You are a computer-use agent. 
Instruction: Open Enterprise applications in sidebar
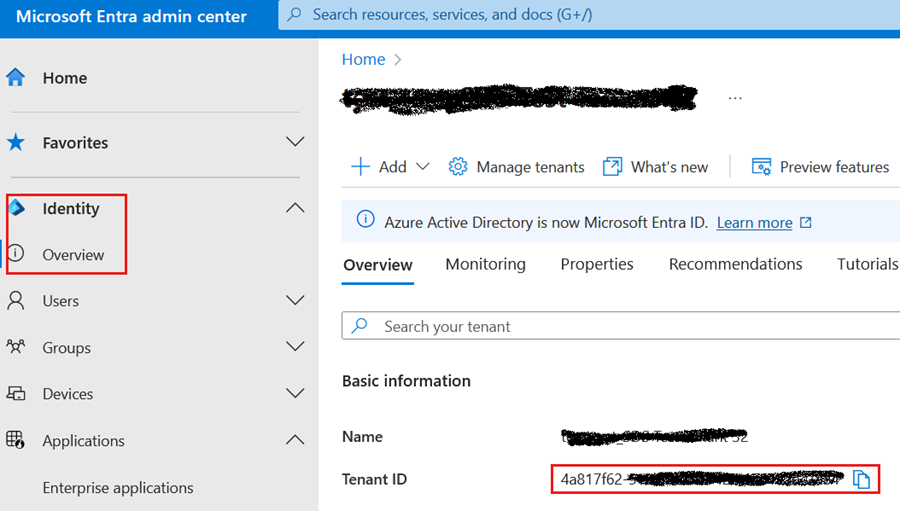(x=118, y=487)
